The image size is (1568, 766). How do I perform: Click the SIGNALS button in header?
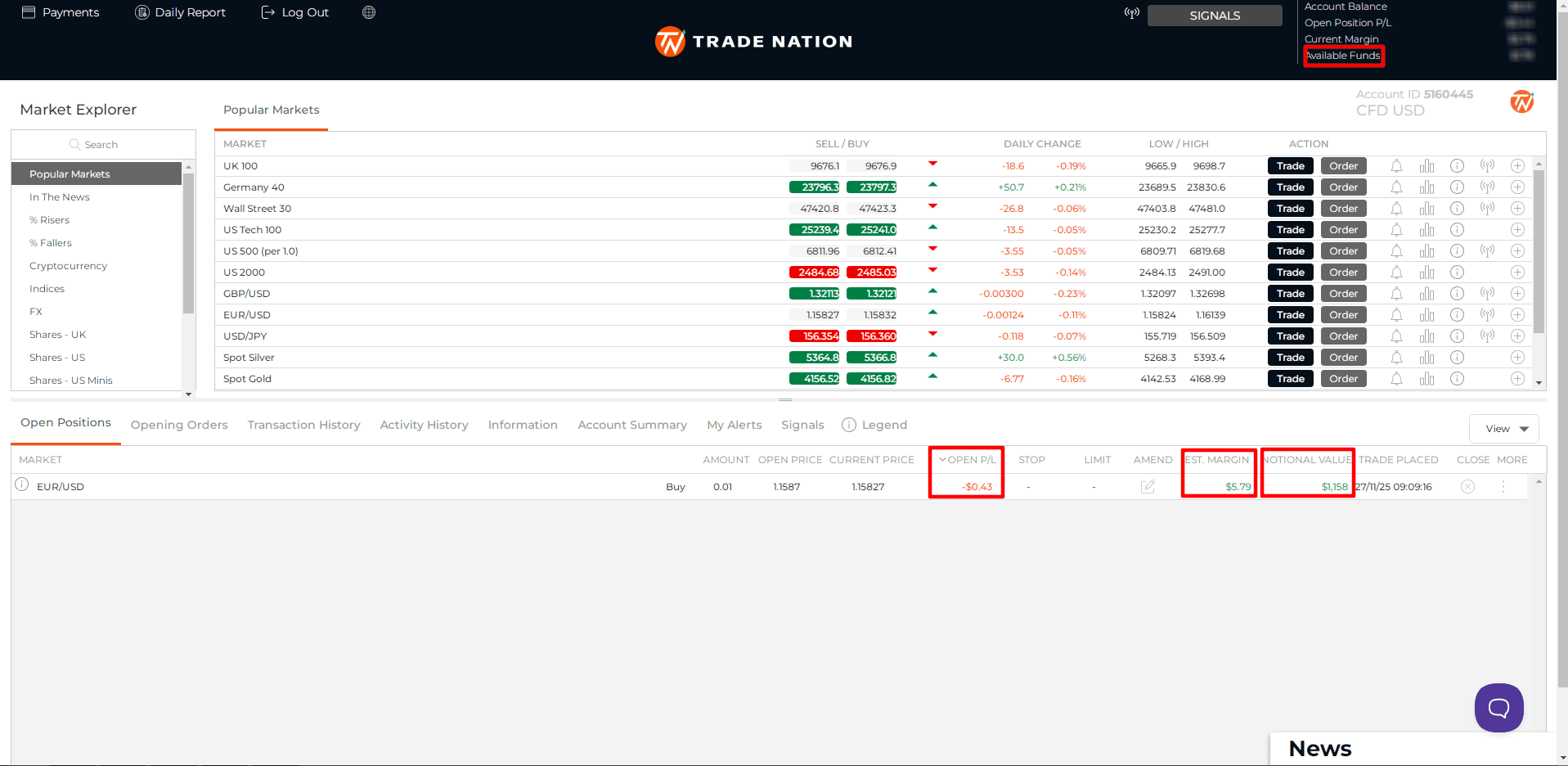1215,16
